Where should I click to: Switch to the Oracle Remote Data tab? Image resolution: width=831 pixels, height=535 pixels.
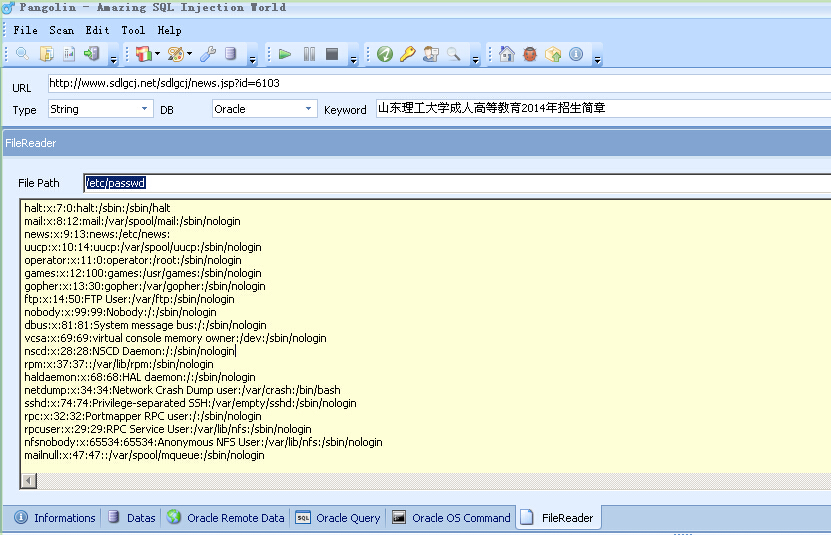(226, 518)
